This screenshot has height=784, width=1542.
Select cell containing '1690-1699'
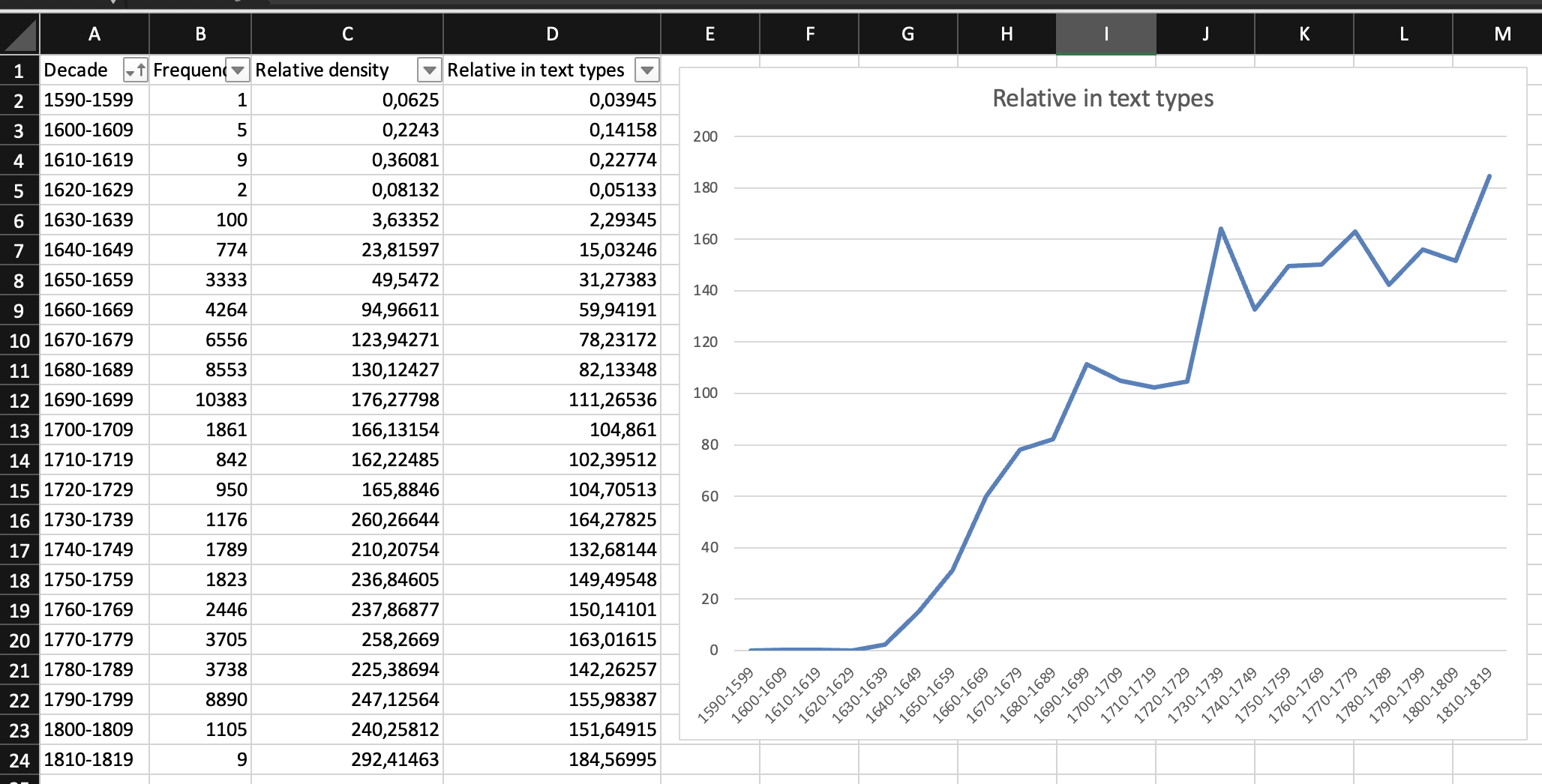94,400
